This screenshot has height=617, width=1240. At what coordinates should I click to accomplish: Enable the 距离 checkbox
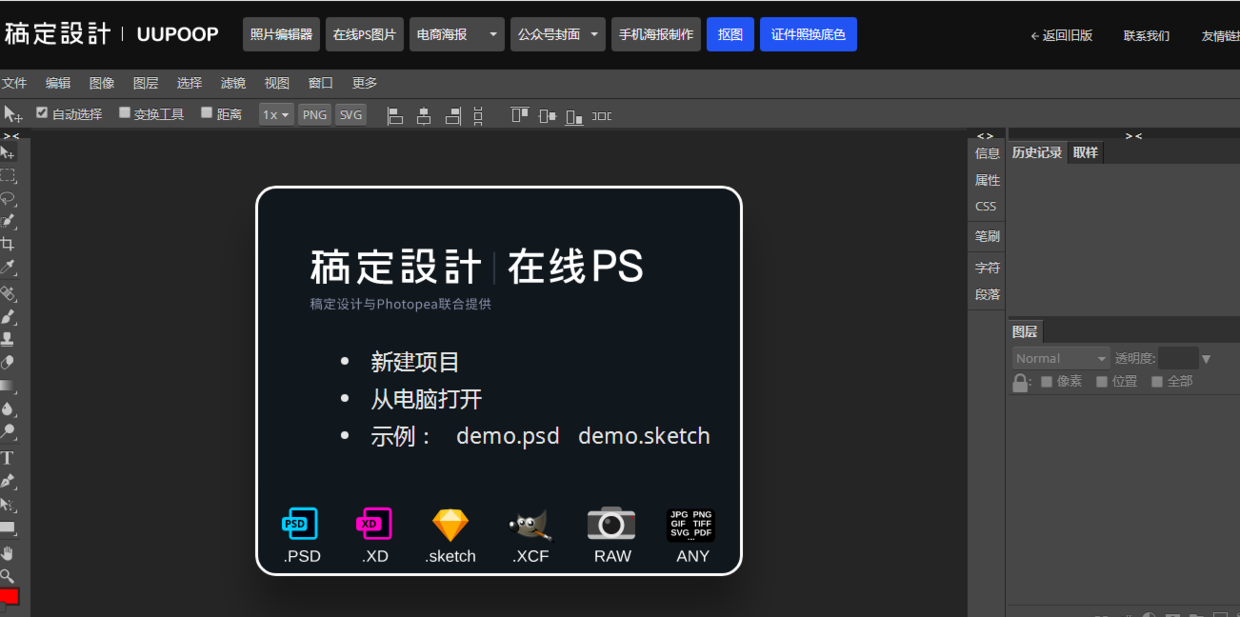(207, 113)
